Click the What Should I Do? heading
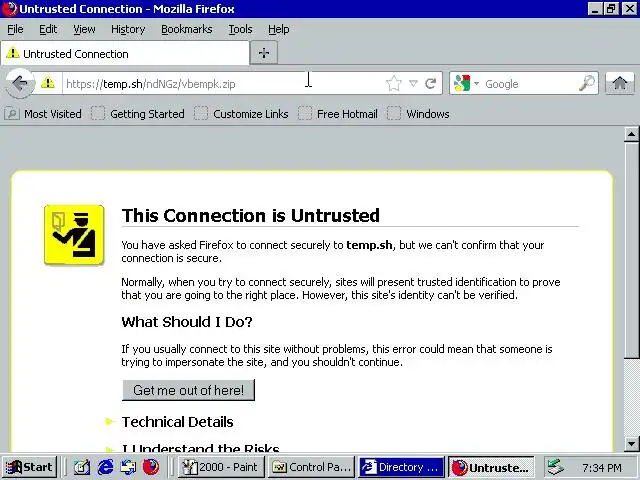Image resolution: width=640 pixels, height=480 pixels. tap(187, 322)
